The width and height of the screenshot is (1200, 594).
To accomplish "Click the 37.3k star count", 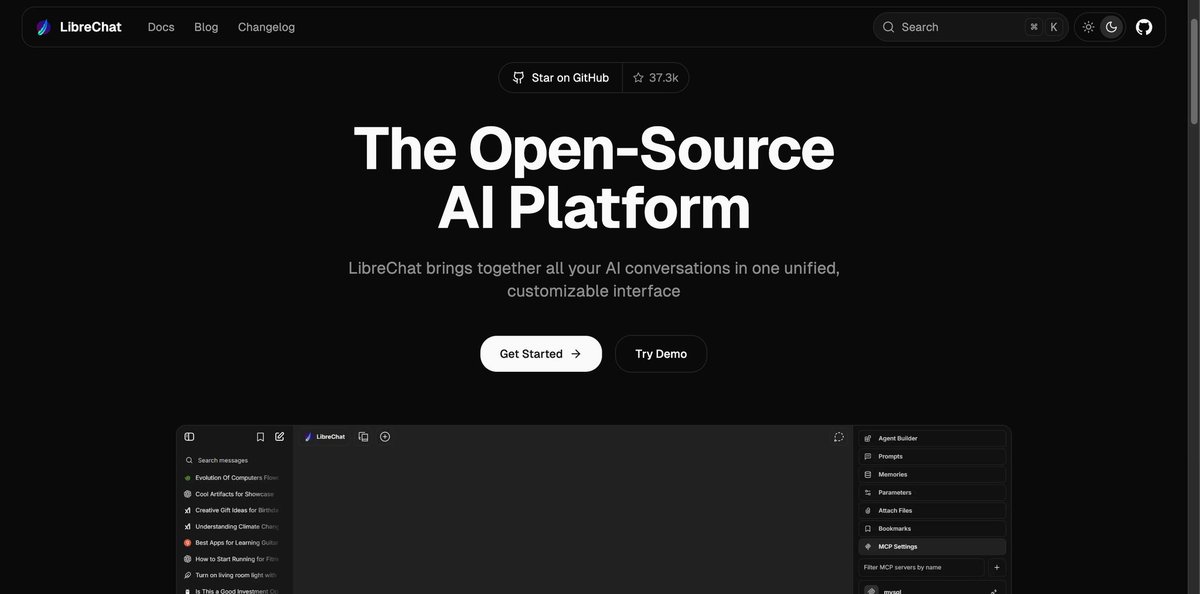I will (x=656, y=78).
